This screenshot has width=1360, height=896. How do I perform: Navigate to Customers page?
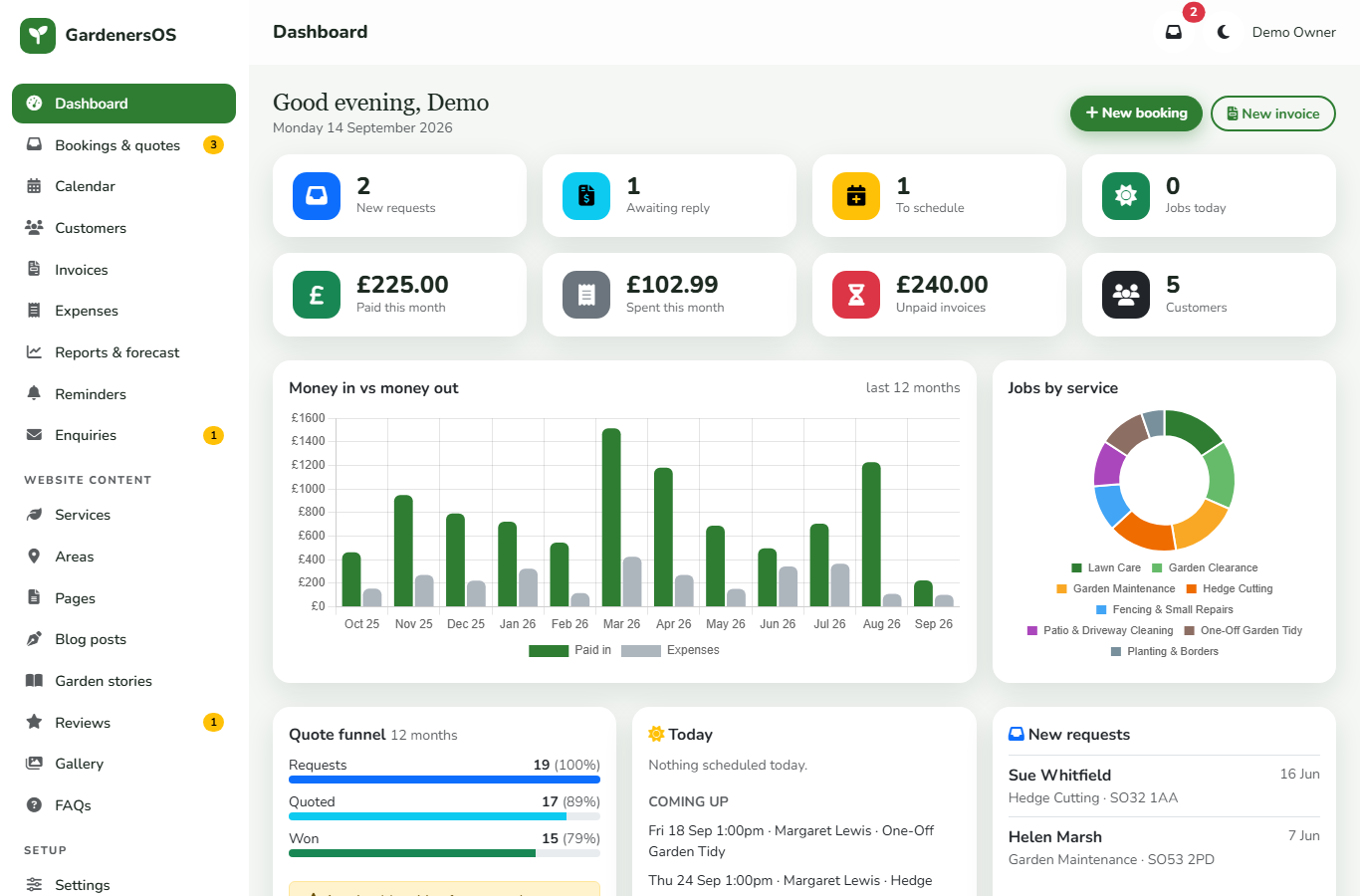123,228
